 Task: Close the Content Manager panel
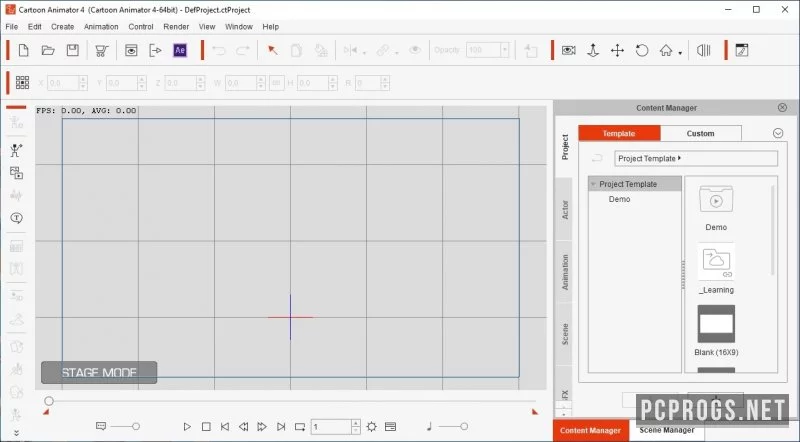click(782, 108)
